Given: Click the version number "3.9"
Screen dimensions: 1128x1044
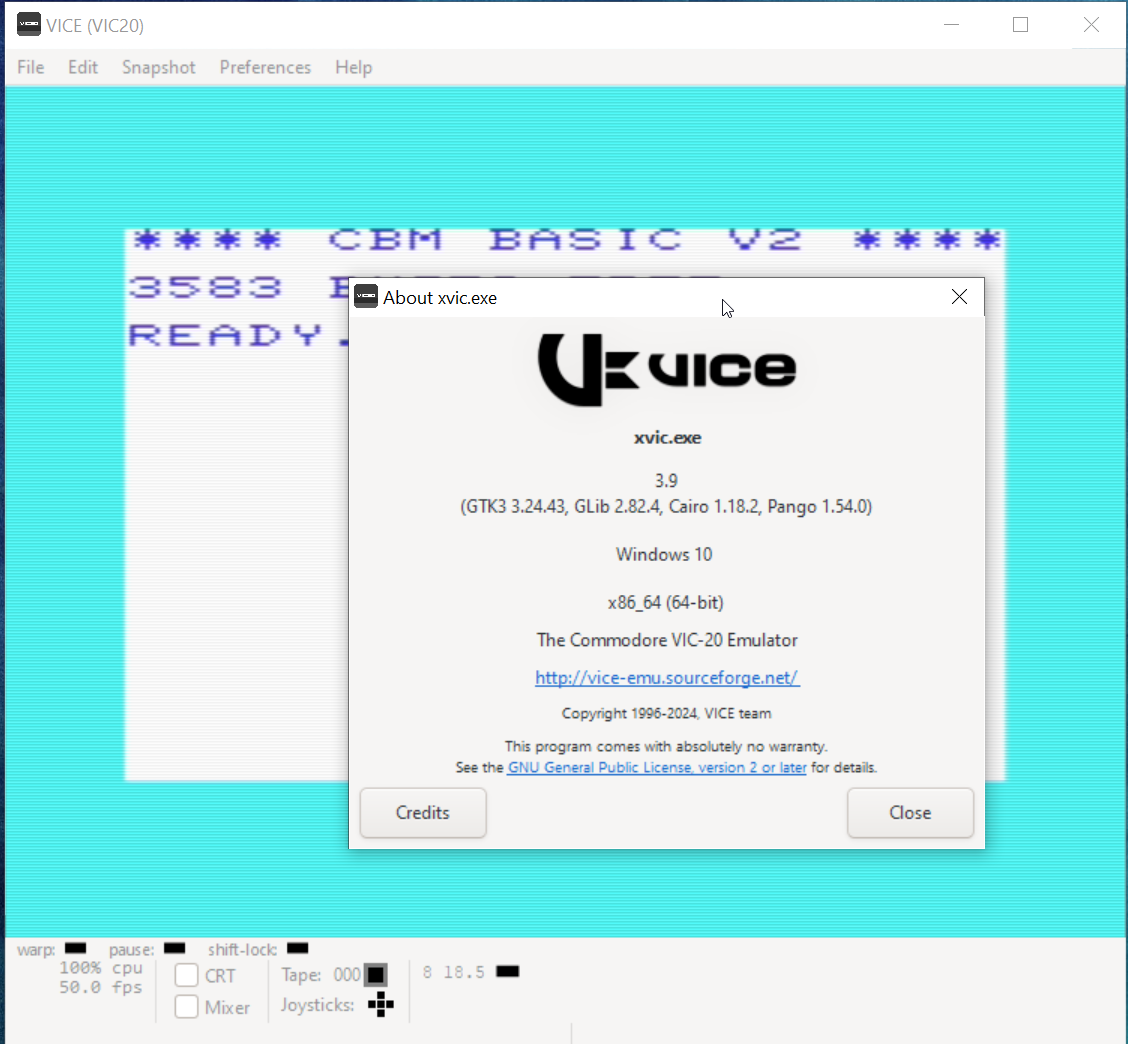Looking at the screenshot, I should 666,481.
